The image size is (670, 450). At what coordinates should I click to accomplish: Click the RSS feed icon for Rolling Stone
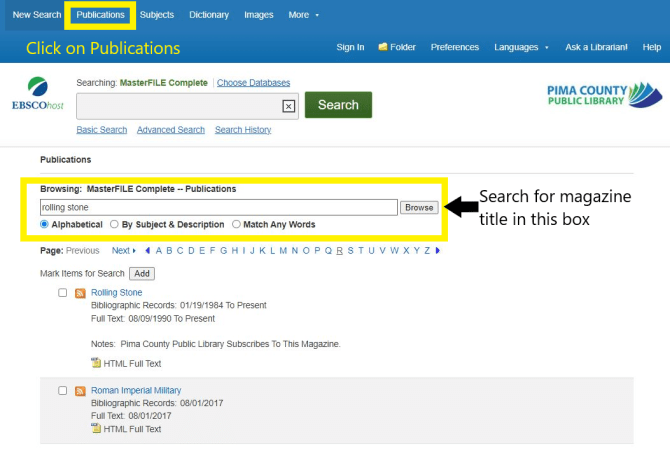click(80, 293)
